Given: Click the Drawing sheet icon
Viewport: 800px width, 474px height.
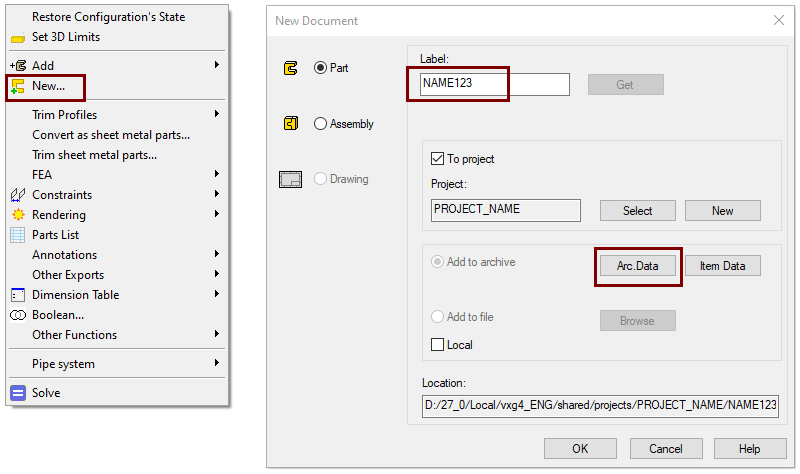Looking at the screenshot, I should point(290,180).
